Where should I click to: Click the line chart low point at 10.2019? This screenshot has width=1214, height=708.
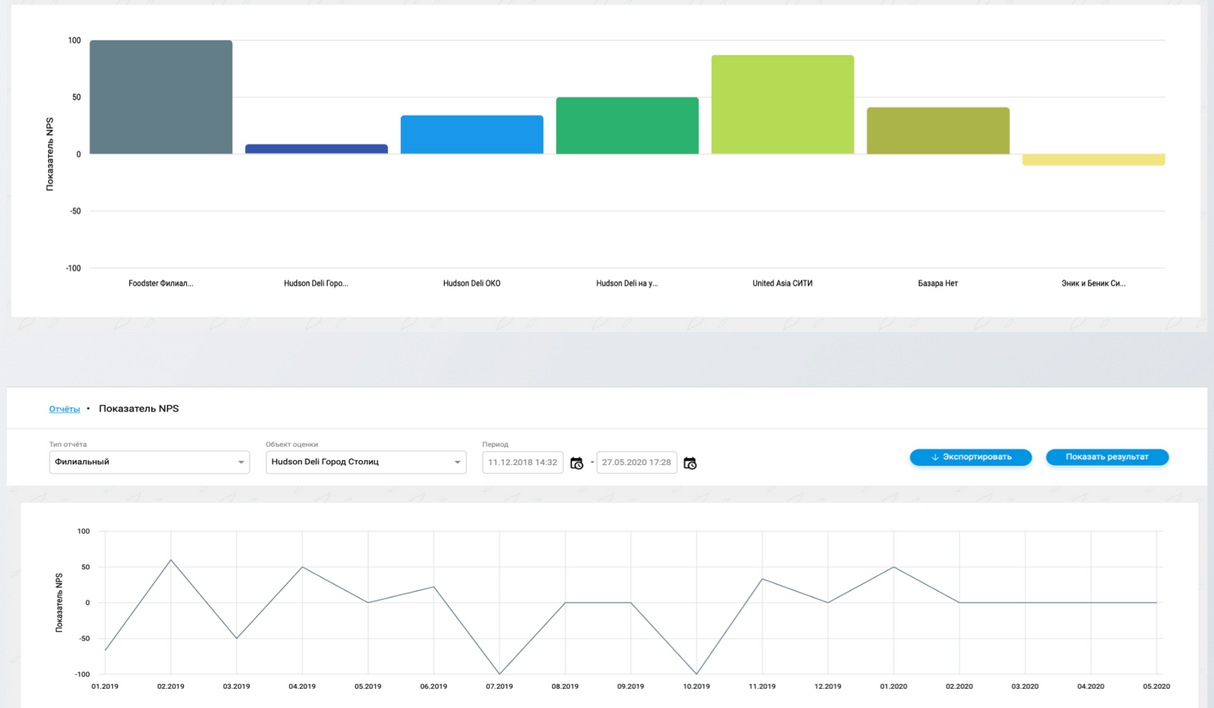coord(696,674)
